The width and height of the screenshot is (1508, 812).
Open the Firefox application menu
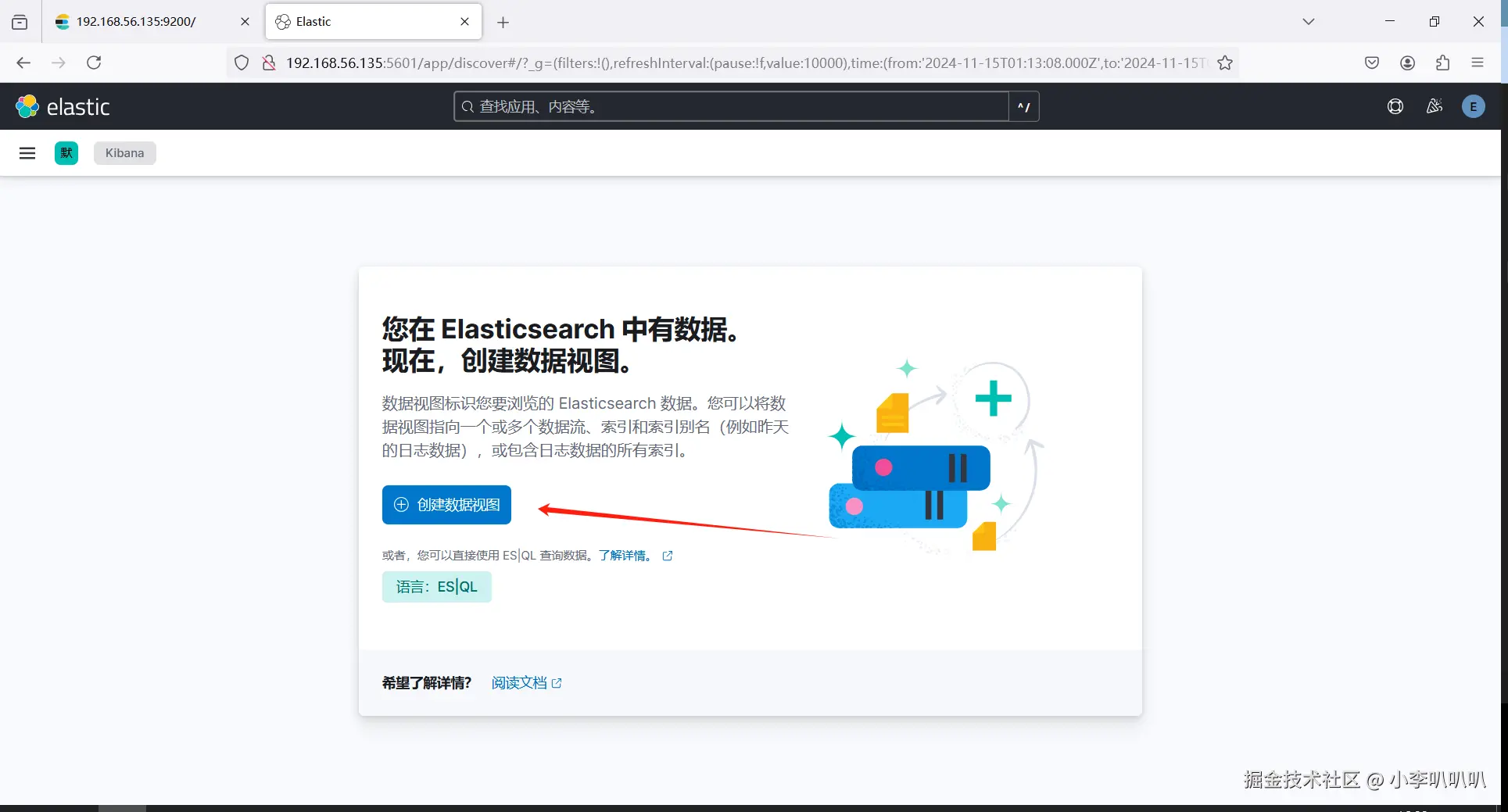pyautogui.click(x=1478, y=63)
